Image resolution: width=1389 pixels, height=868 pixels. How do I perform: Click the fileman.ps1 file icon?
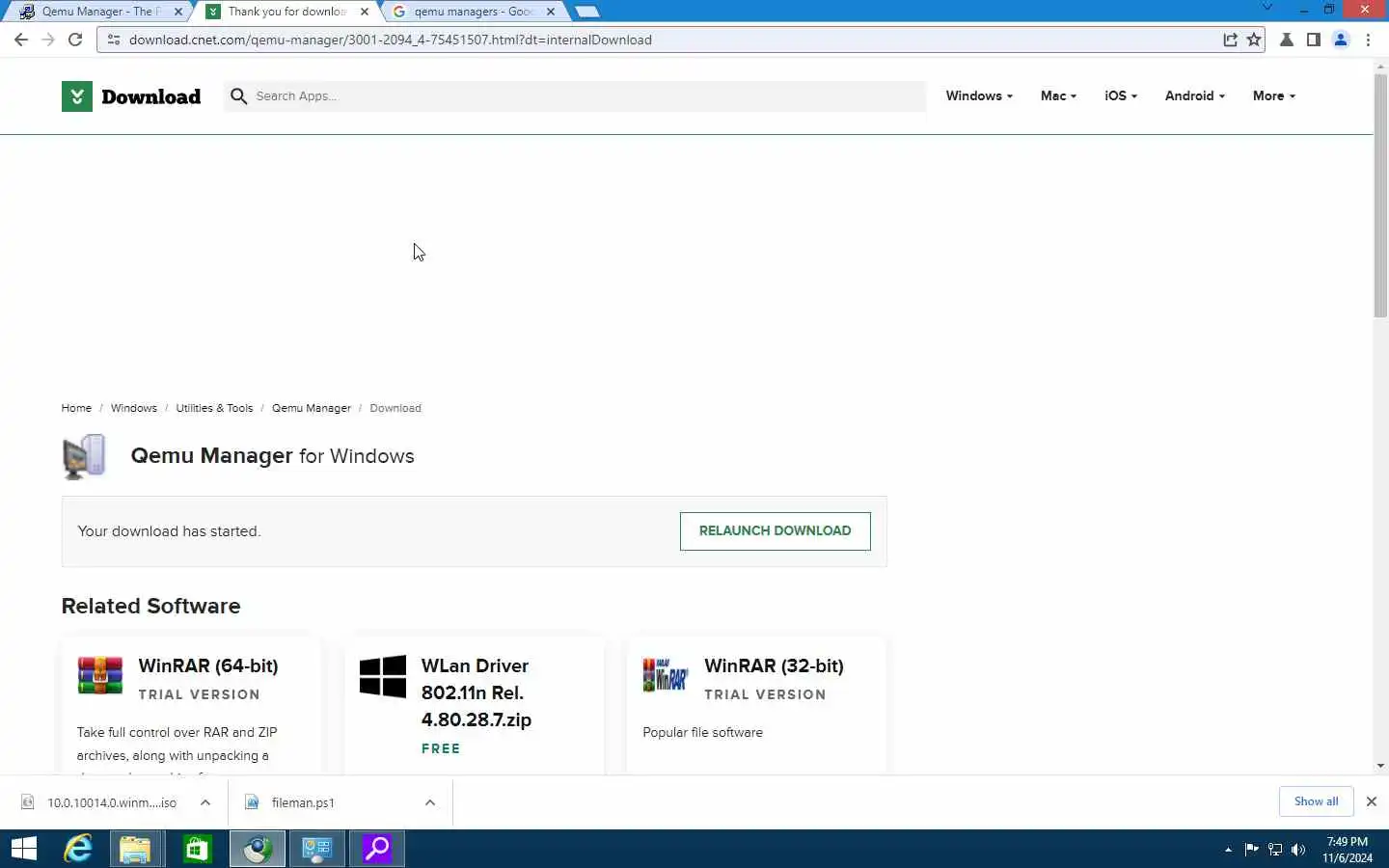(x=252, y=802)
